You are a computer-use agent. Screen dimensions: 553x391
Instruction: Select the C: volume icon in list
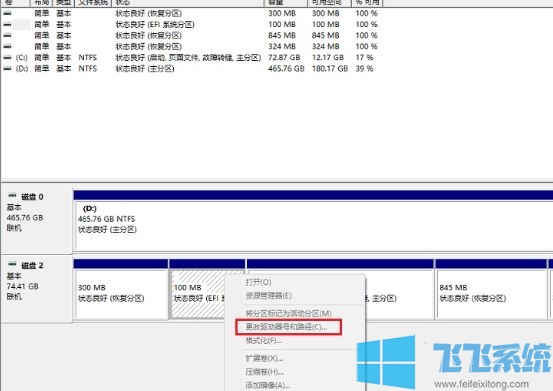(7, 57)
